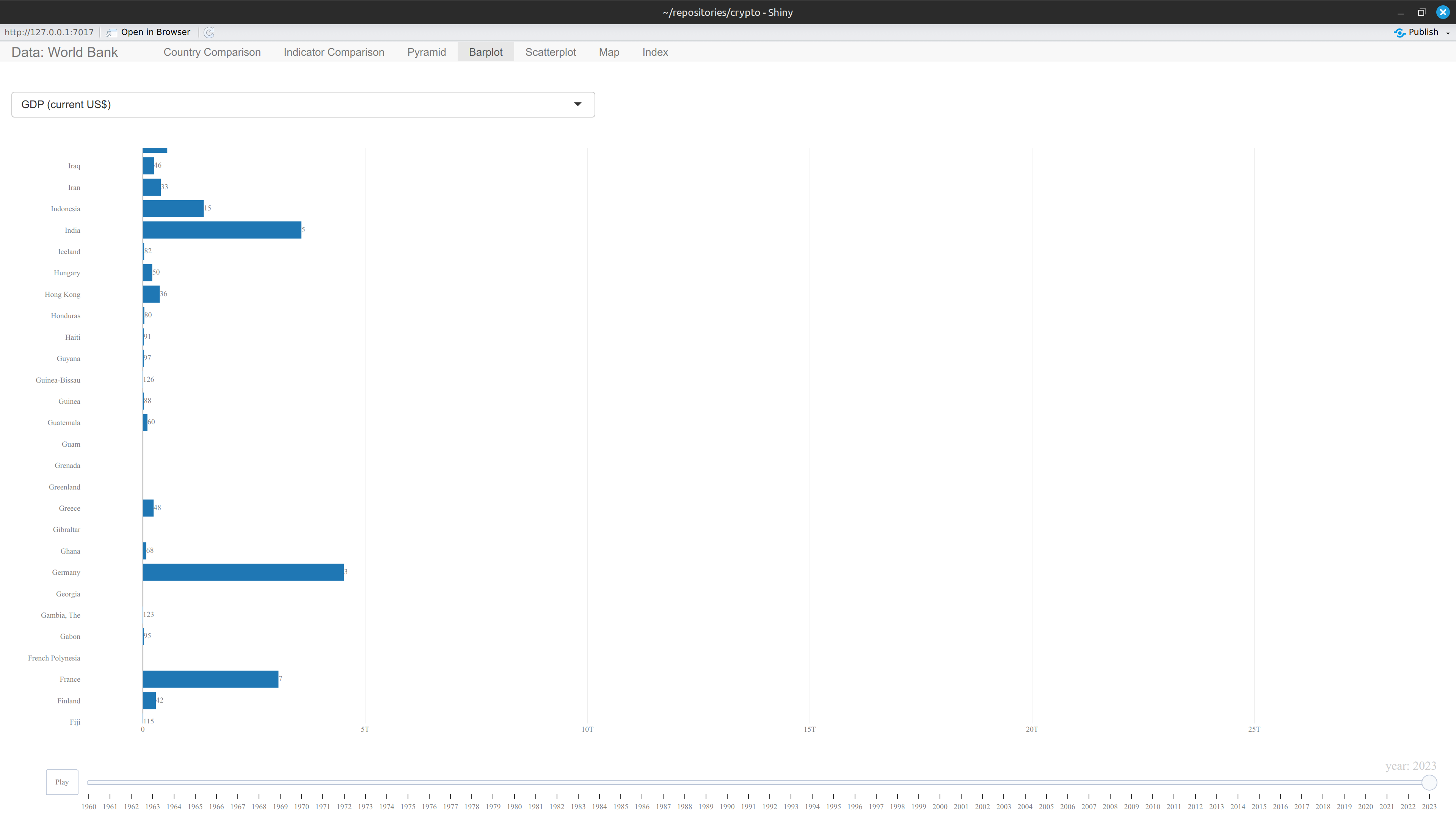Viewport: 1456px width, 819px height.
Task: Click the French Polynesia axis label
Action: (54, 658)
